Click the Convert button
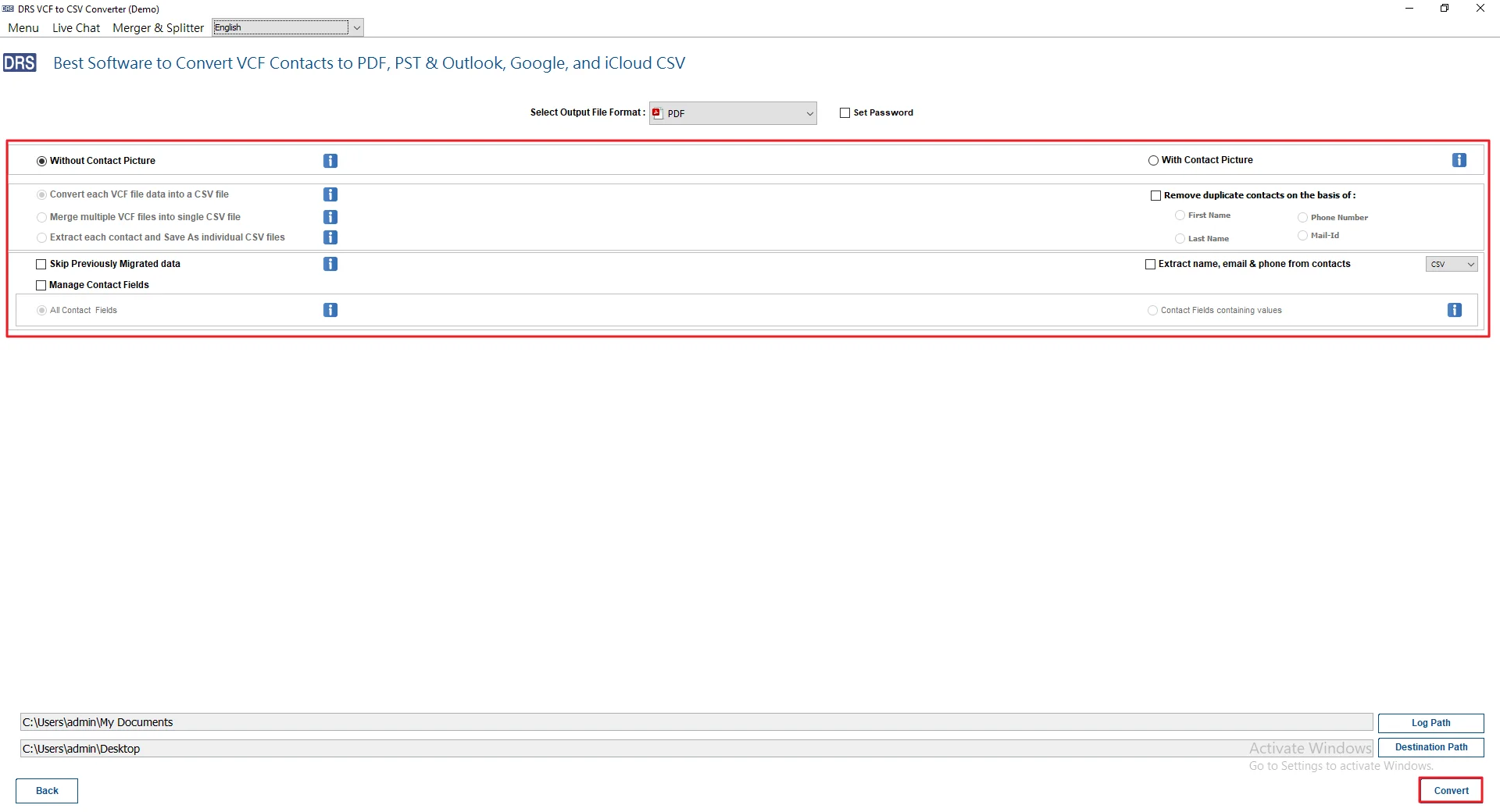Viewport: 1500px width, 812px height. point(1451,790)
